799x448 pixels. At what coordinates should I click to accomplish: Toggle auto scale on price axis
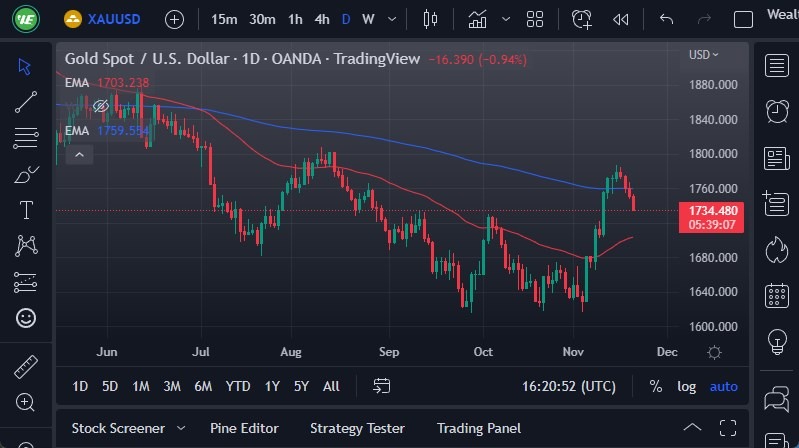coord(723,386)
